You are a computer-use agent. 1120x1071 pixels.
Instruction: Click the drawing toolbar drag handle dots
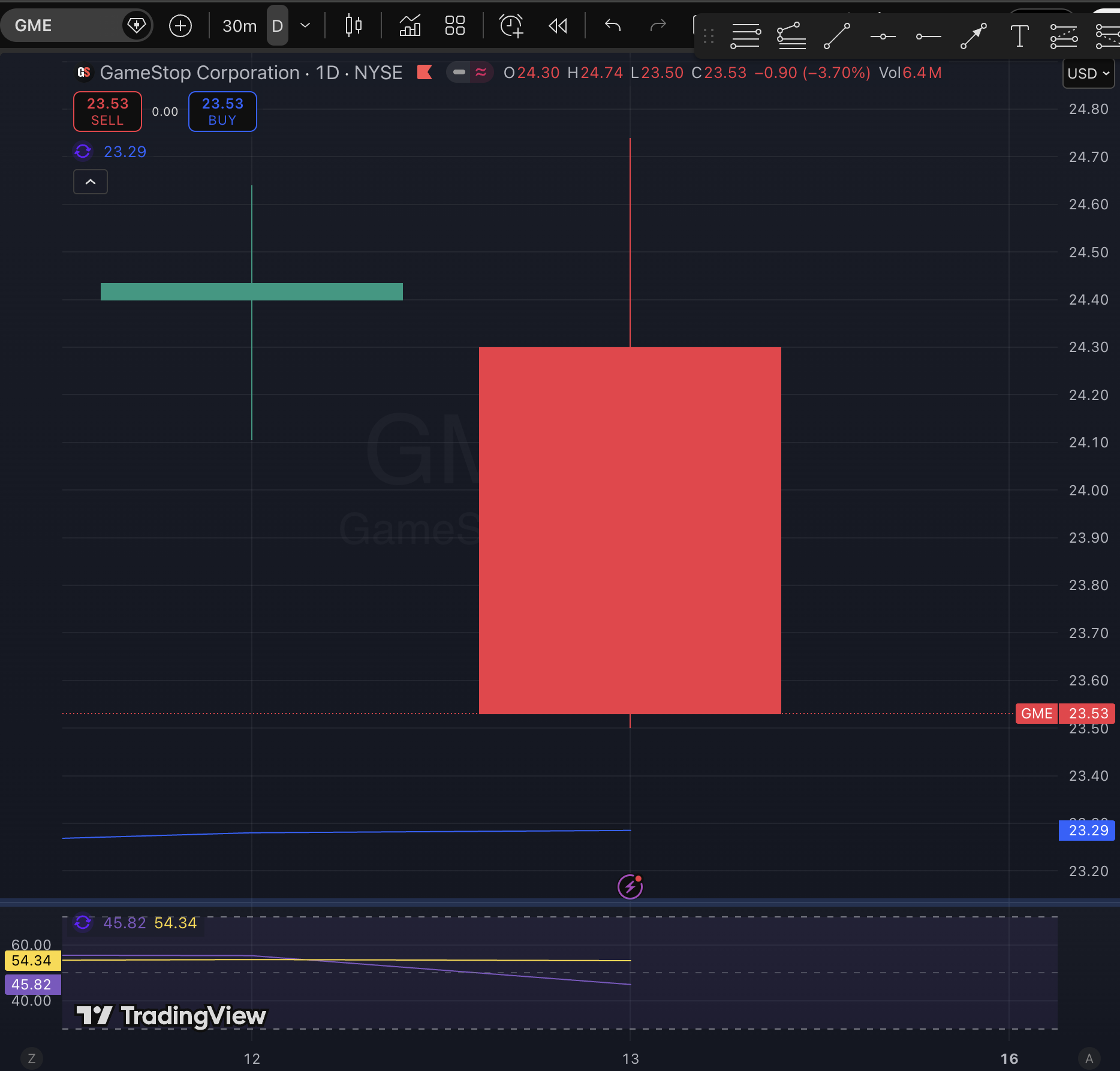point(709,37)
